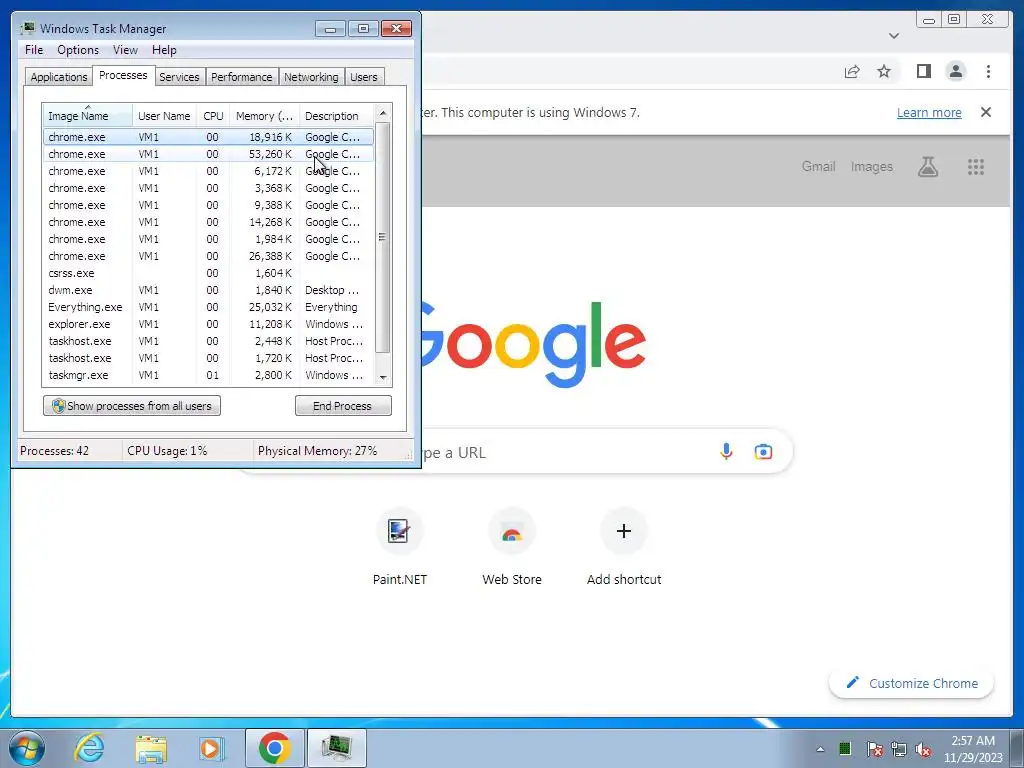Image resolution: width=1024 pixels, height=768 pixels.
Task: Start voice search with microphone icon
Action: (726, 451)
